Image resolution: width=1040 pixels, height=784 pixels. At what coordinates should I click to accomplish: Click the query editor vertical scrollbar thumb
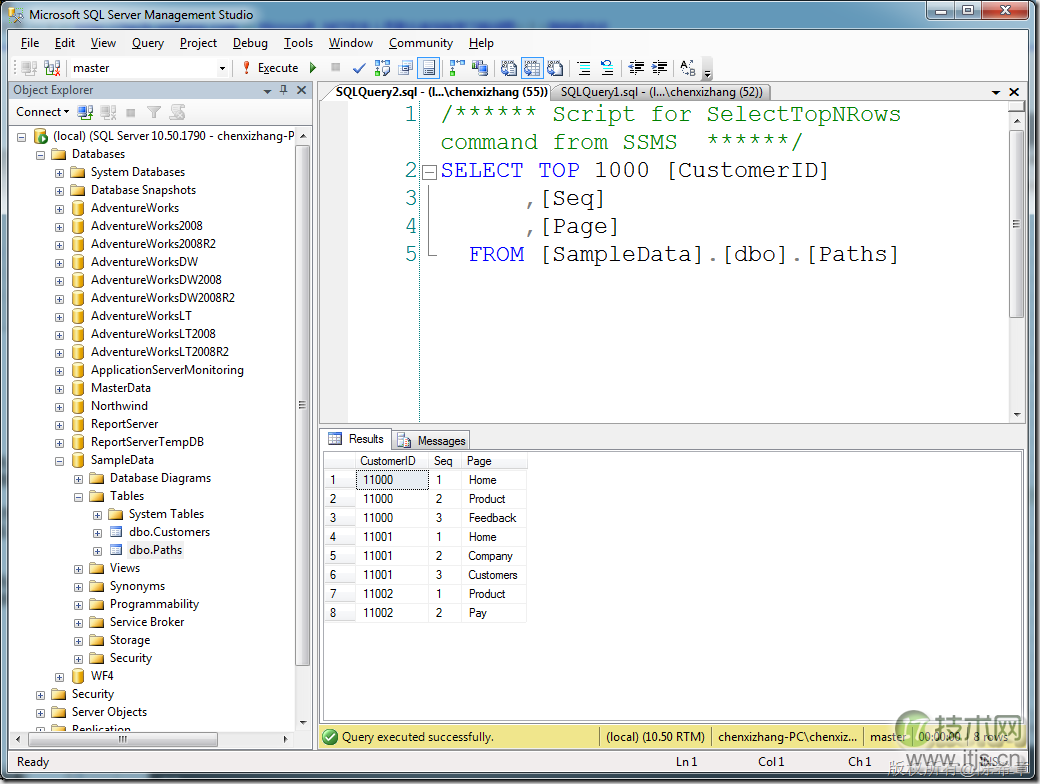click(x=1016, y=224)
